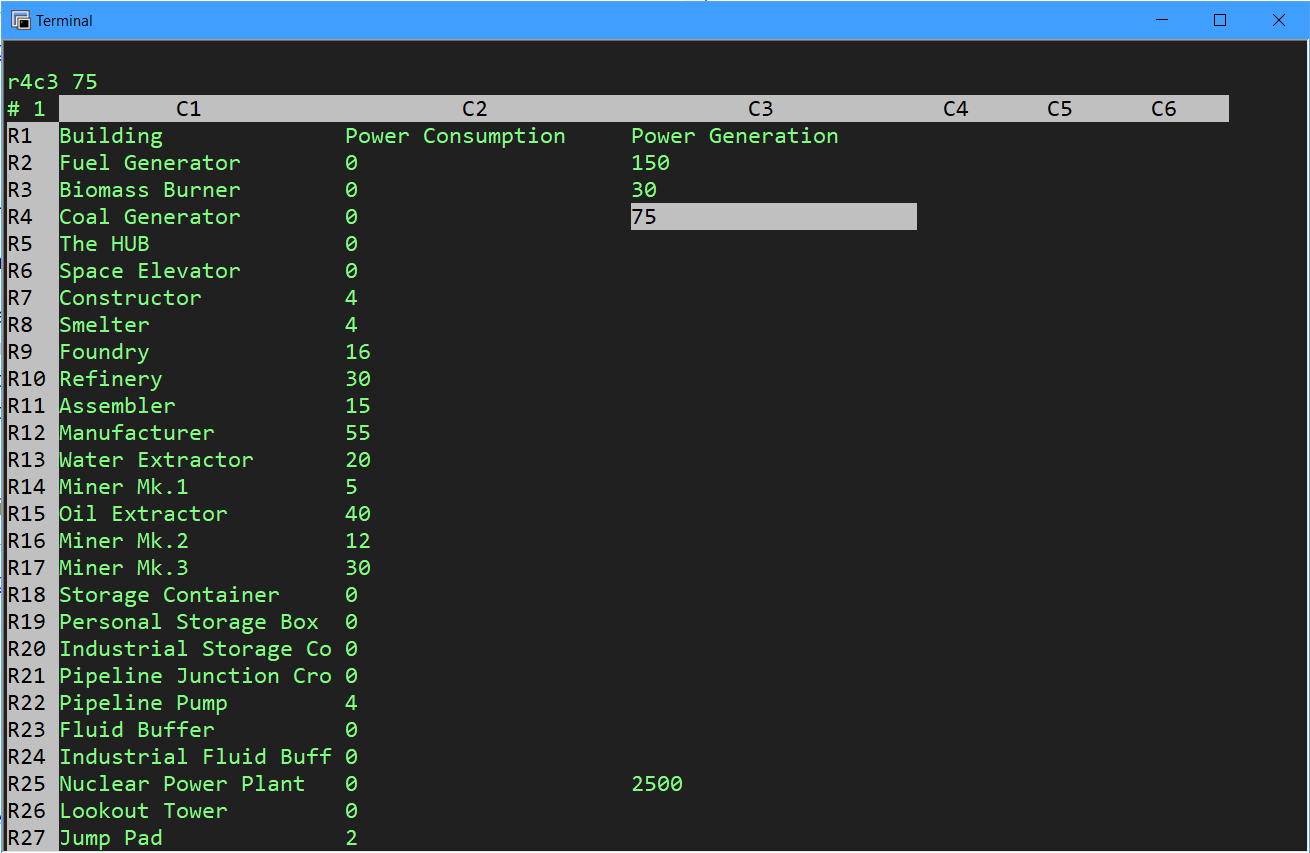Click the 'Power Consumption' header cell
The width and height of the screenshot is (1310, 853).
tap(455, 136)
